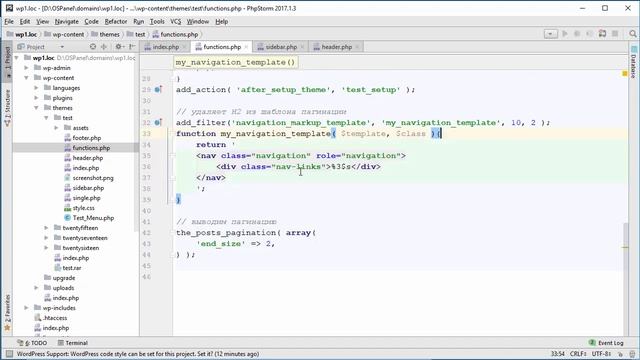Image resolution: width=640 pixels, height=360 pixels.
Task: Click the scroll-from-source target icon in Project panel
Action: pyautogui.click(x=93, y=47)
